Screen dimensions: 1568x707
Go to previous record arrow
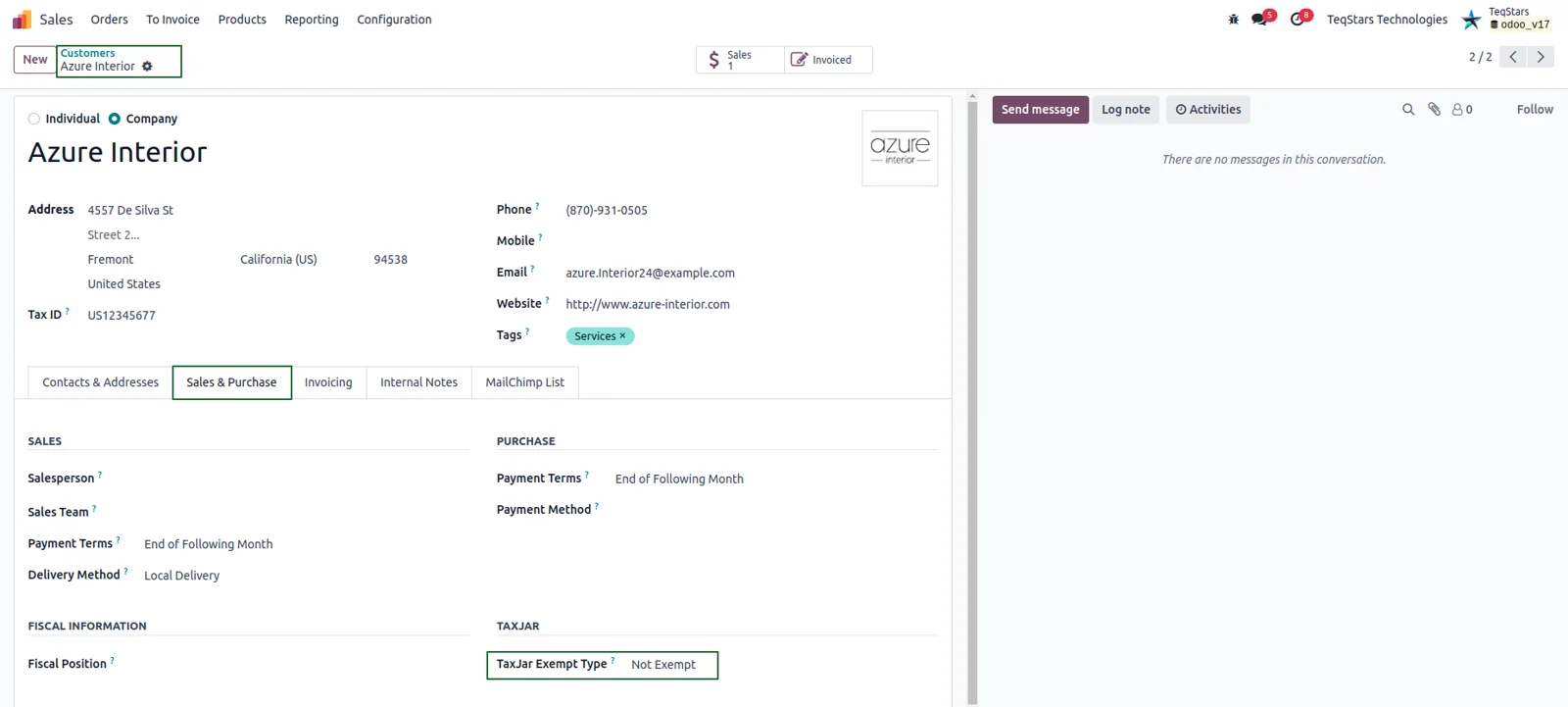(1513, 57)
